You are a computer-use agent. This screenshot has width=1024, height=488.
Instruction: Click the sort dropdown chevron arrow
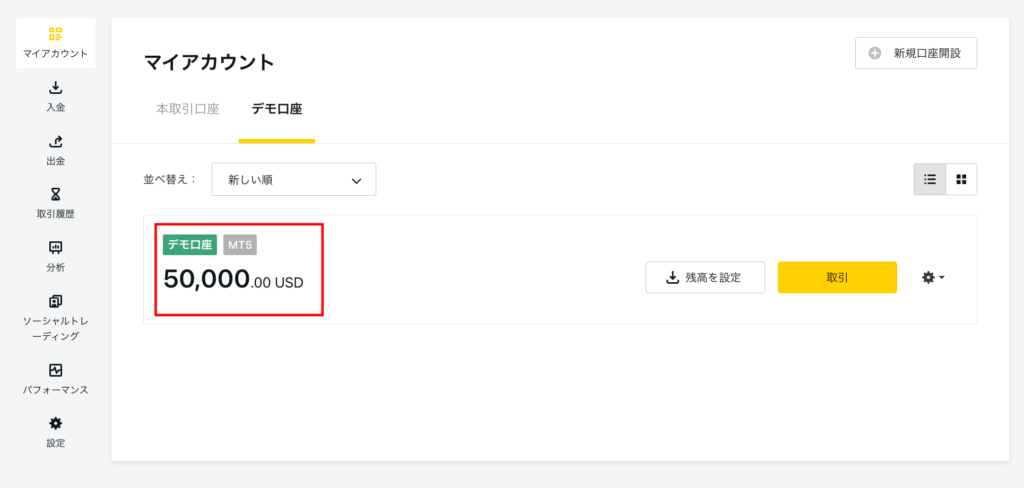356,181
